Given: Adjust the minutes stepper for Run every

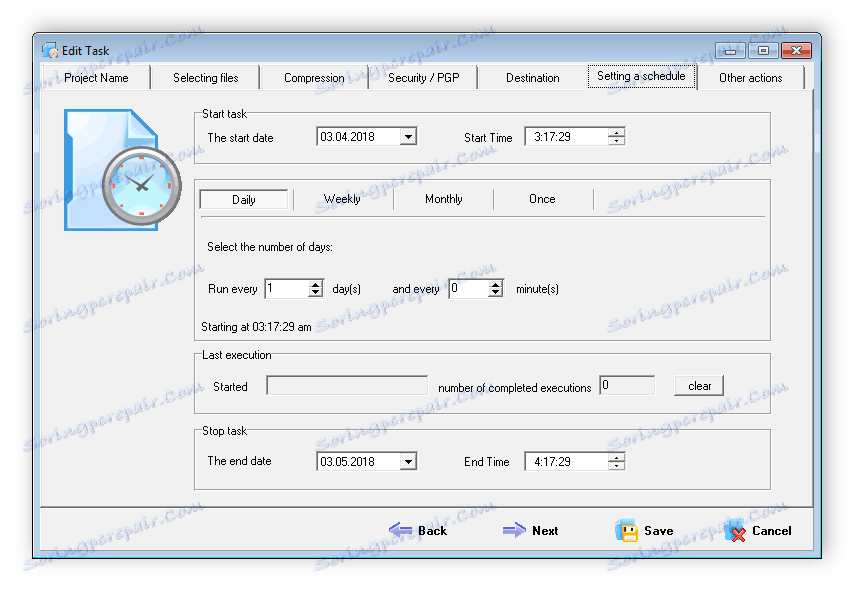Looking at the screenshot, I should (496, 288).
